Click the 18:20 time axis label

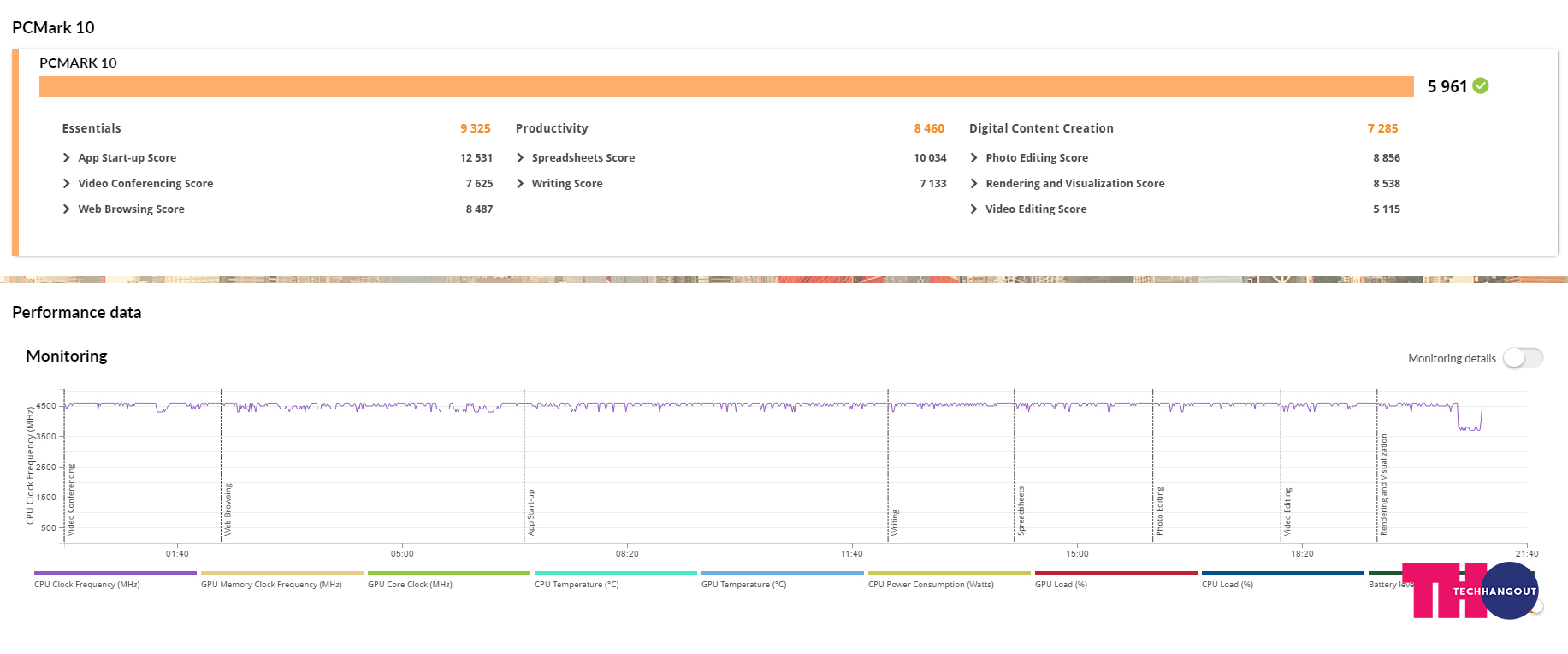click(x=1302, y=554)
